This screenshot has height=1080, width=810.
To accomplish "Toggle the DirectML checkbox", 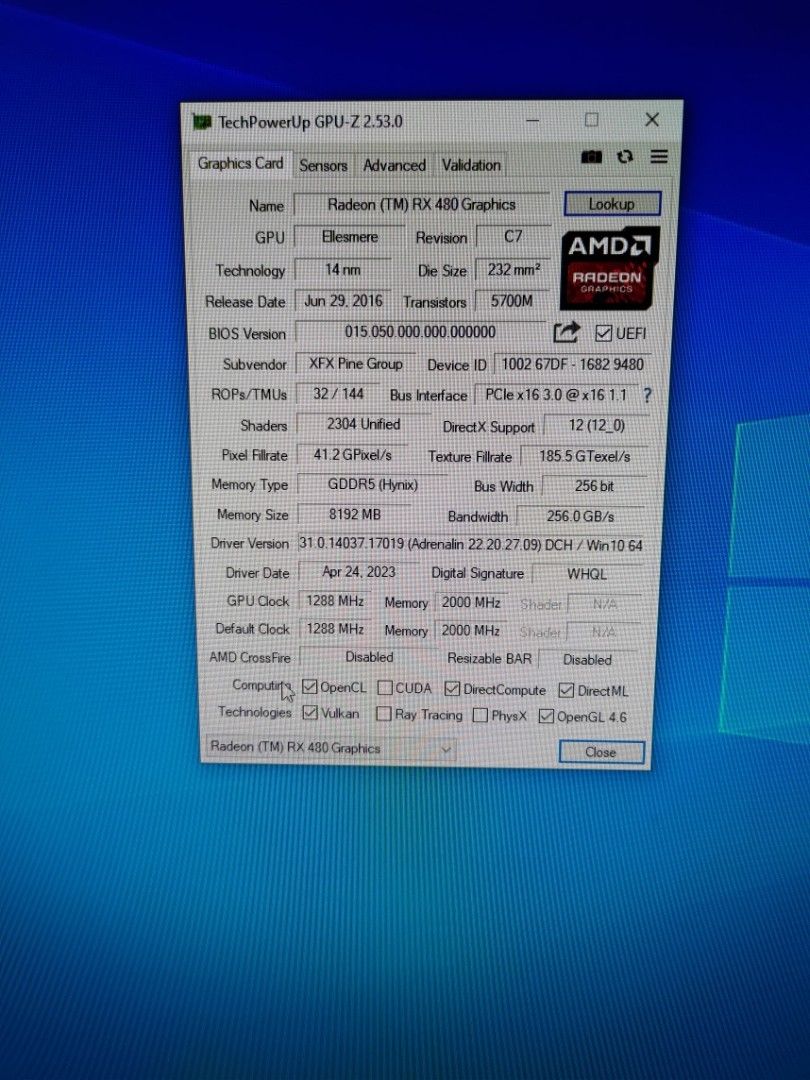I will (x=566, y=690).
